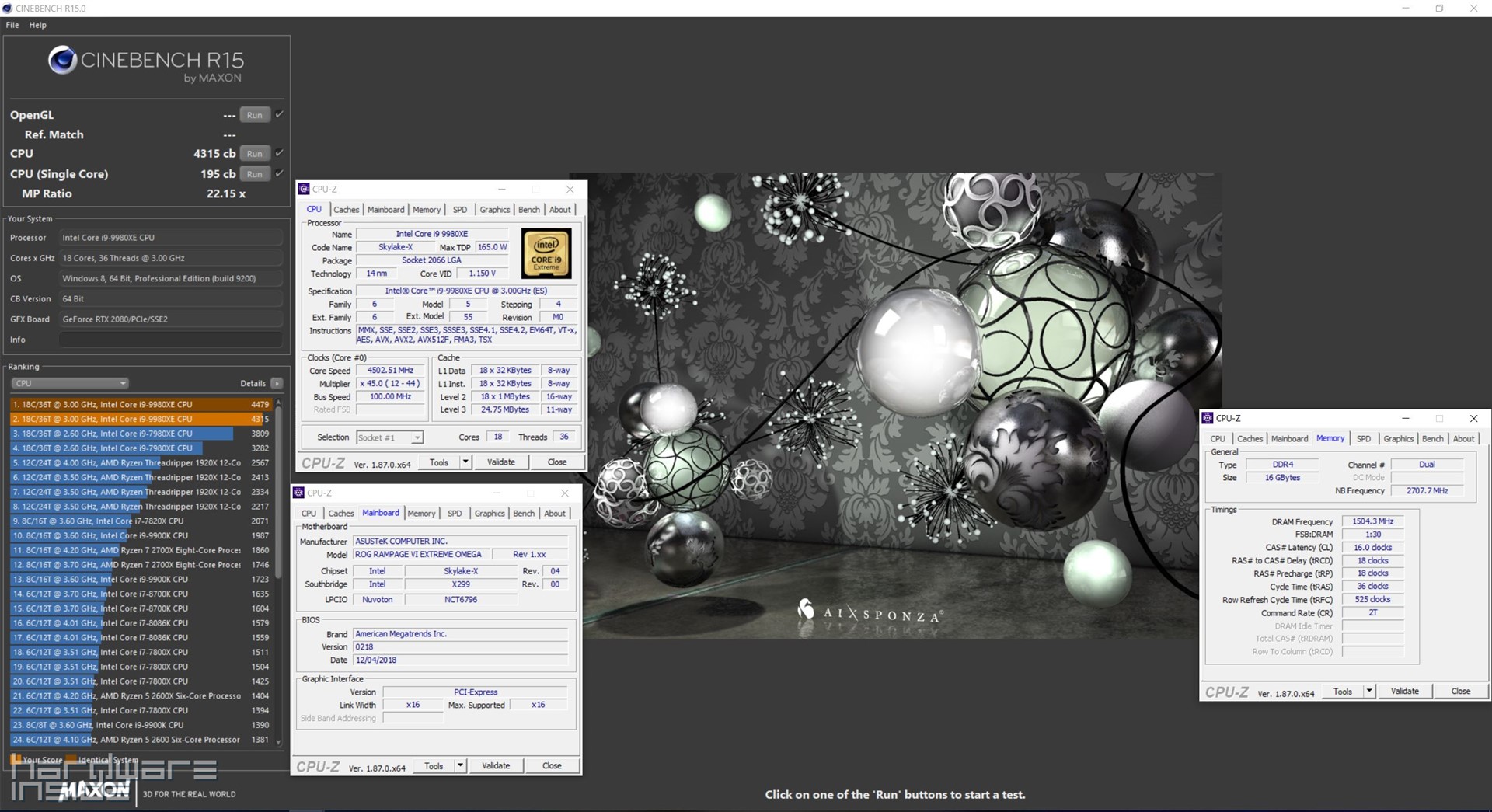Click the Info input field
The width and height of the screenshot is (1492, 812).
pos(171,340)
